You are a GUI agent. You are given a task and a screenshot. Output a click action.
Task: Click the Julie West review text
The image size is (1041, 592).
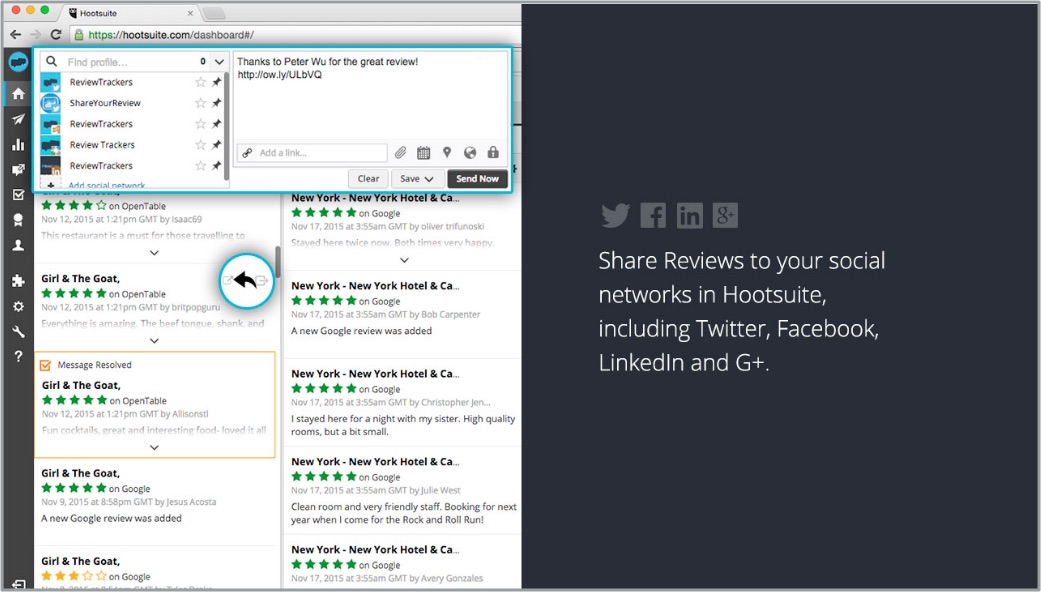[x=404, y=513]
